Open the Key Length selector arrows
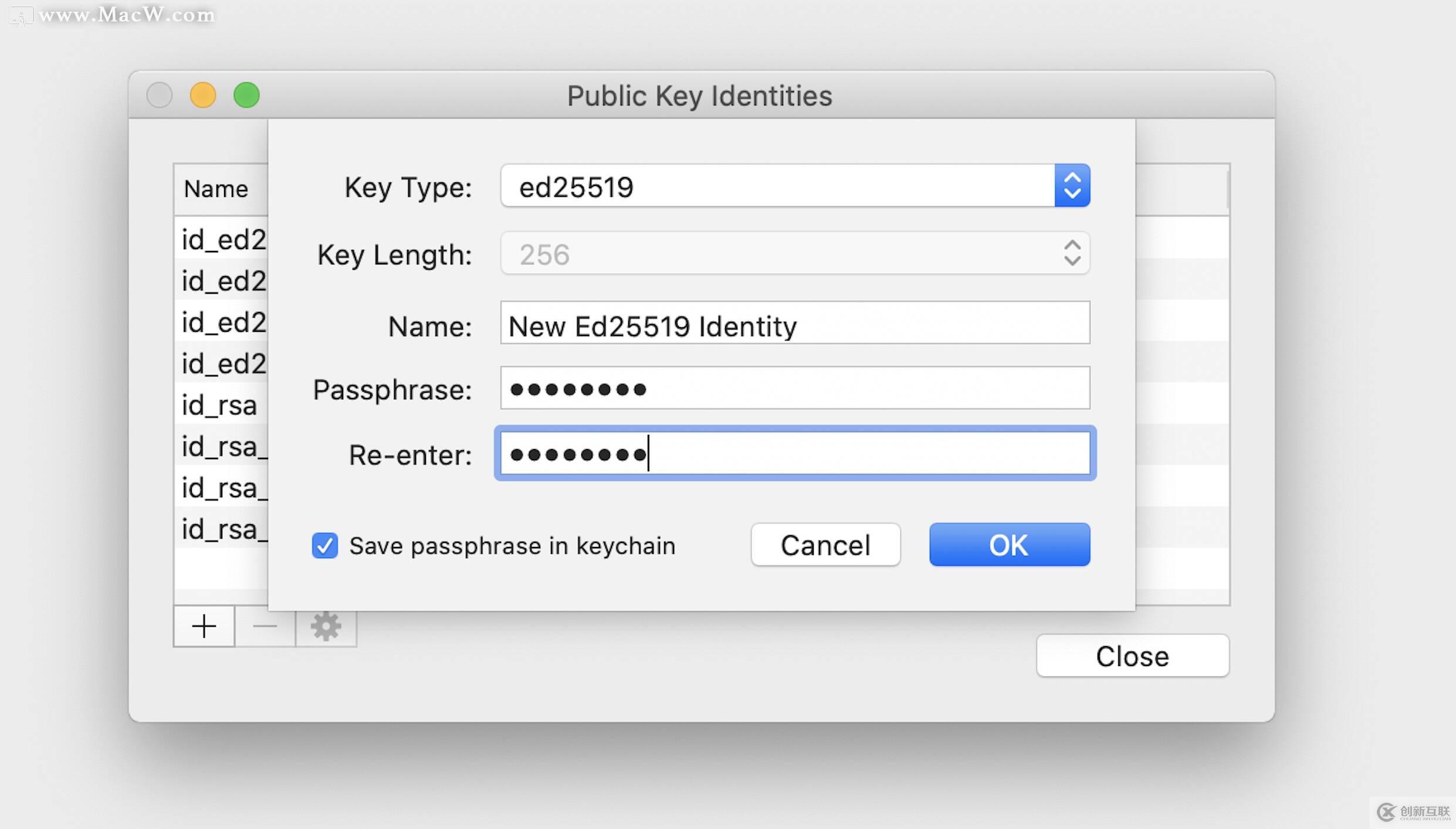Viewport: 1456px width, 829px height. pyautogui.click(x=1072, y=253)
